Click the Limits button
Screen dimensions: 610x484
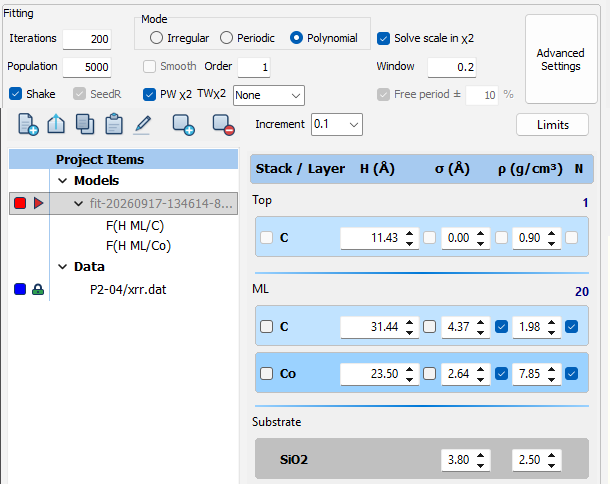(552, 125)
